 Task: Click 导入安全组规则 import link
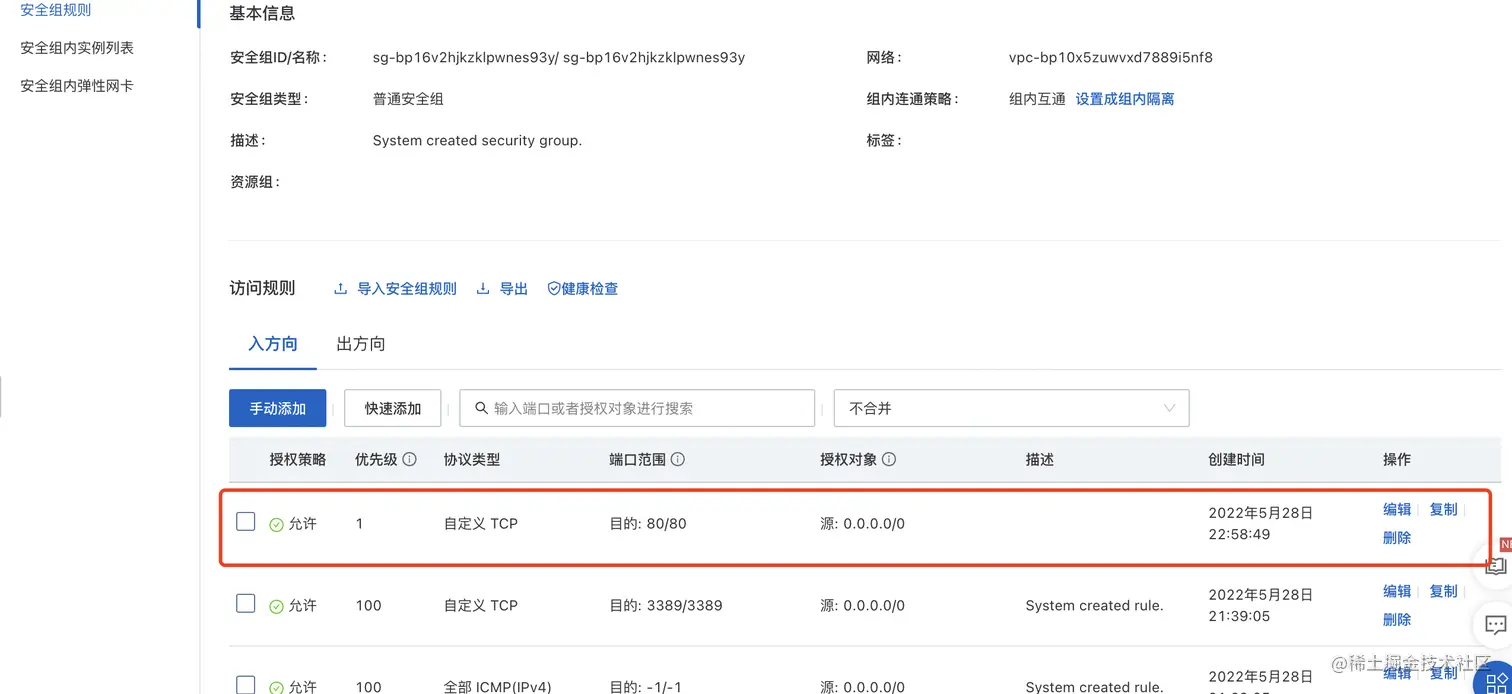(x=407, y=289)
